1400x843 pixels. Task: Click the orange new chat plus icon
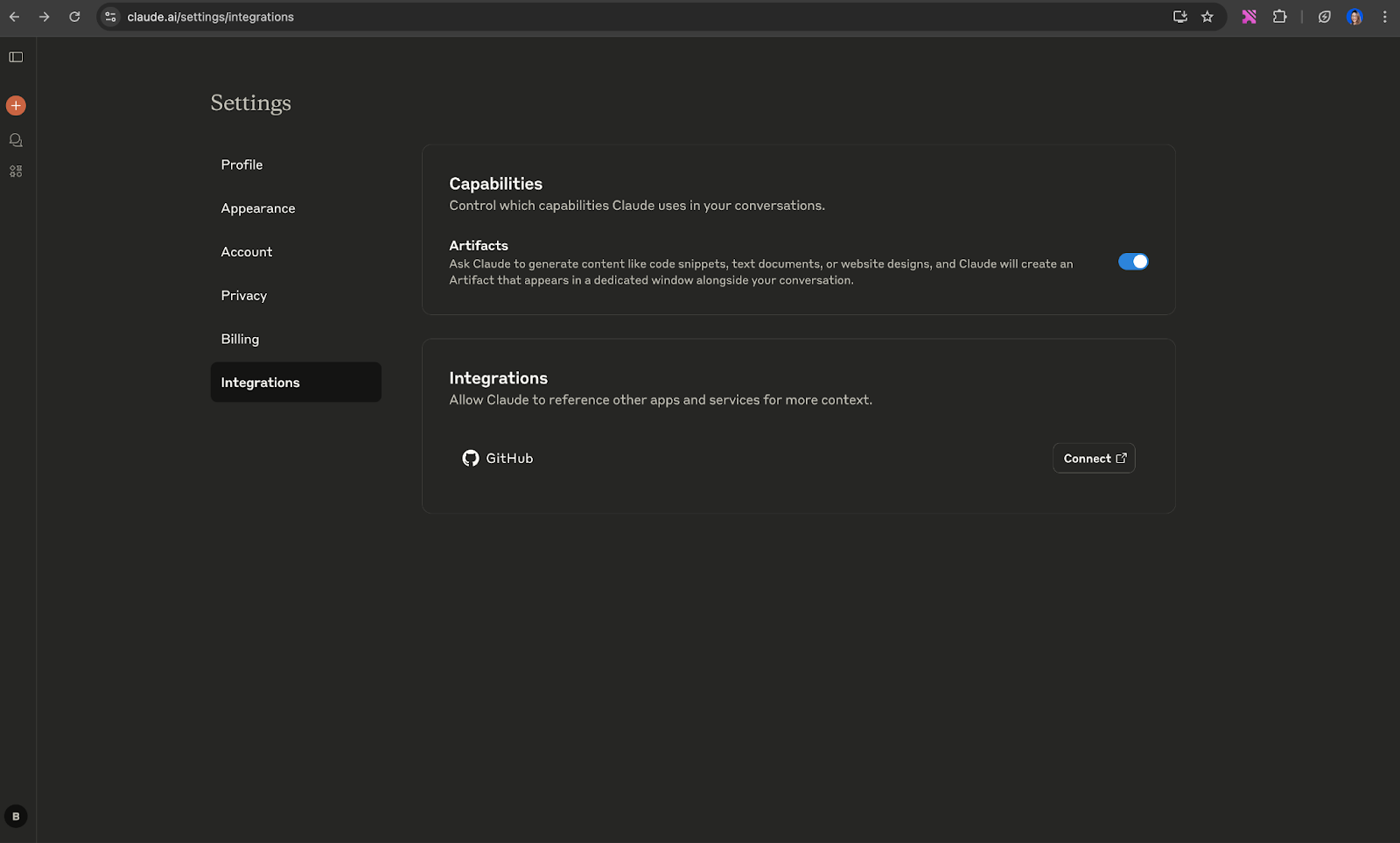coord(16,106)
